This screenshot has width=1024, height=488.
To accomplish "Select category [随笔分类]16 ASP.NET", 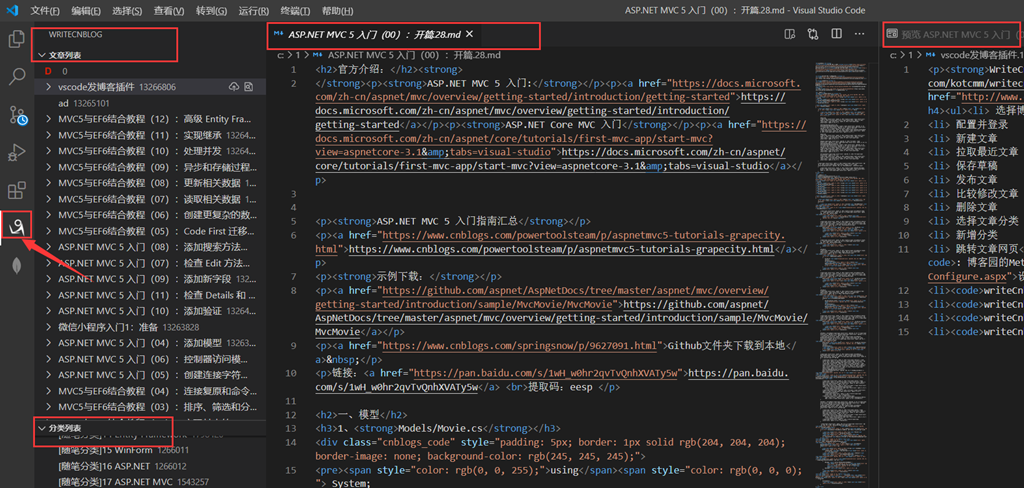I will pos(150,466).
